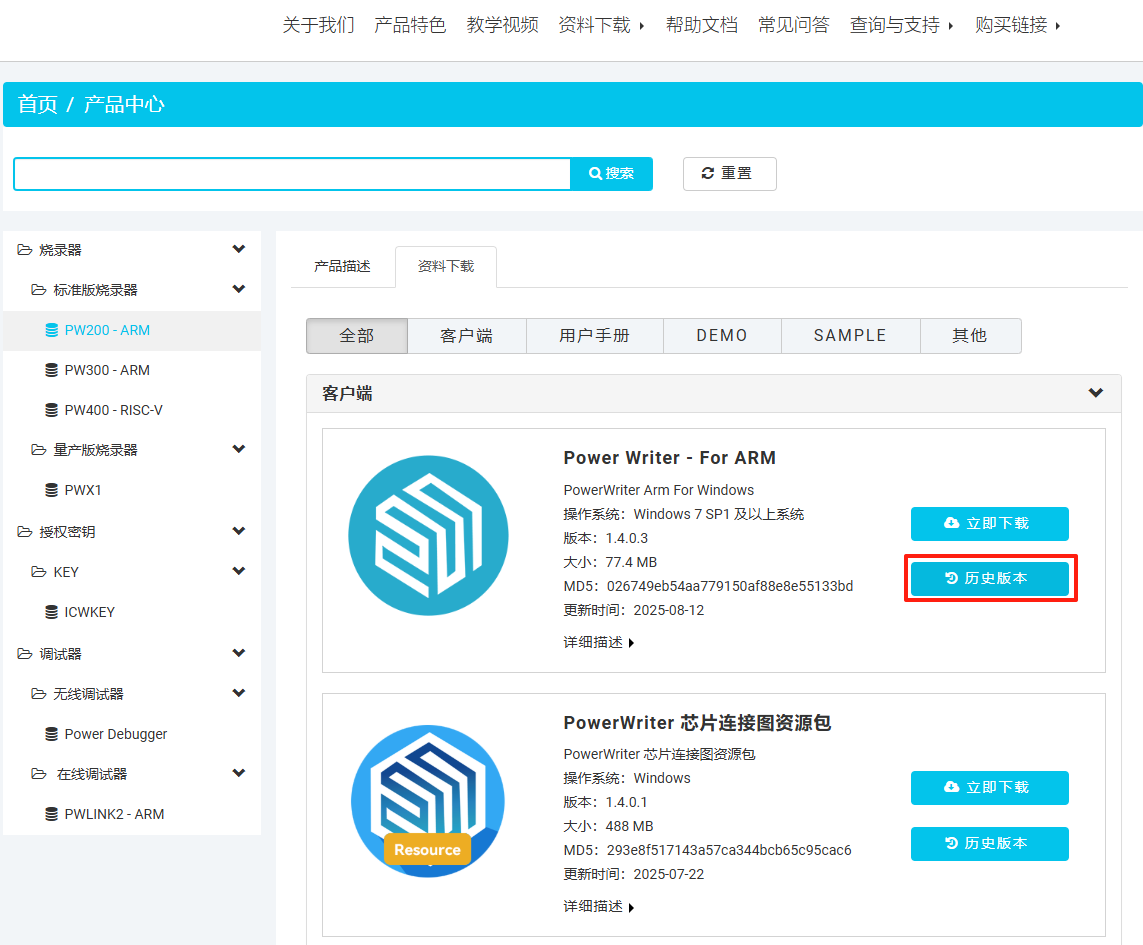
Task: Collapse the 客户端 section panel chevron
Action: click(x=1095, y=393)
